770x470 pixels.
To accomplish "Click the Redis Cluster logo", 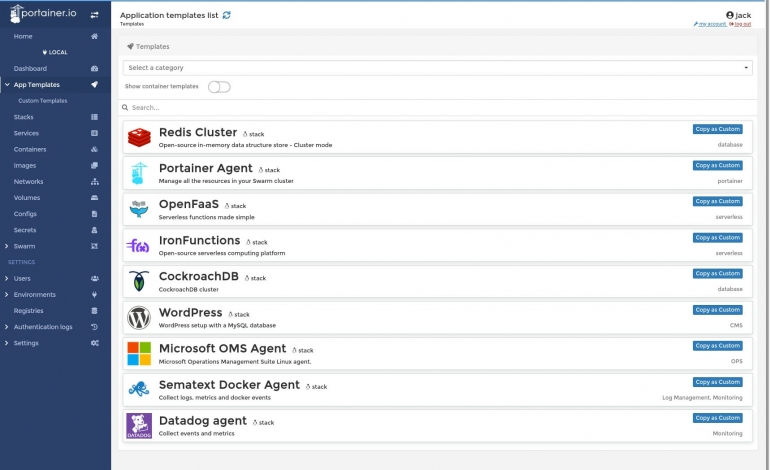I will [x=139, y=138].
